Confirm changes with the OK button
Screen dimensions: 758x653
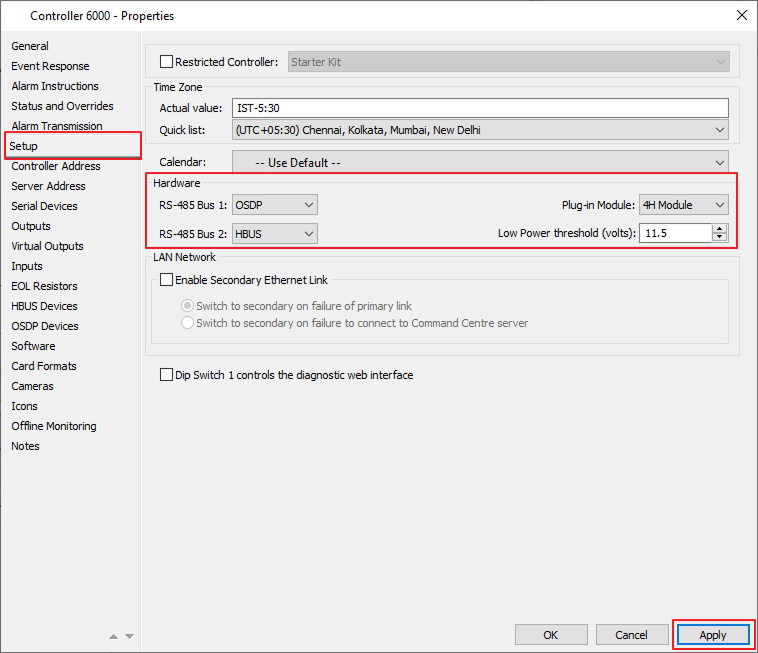click(551, 635)
